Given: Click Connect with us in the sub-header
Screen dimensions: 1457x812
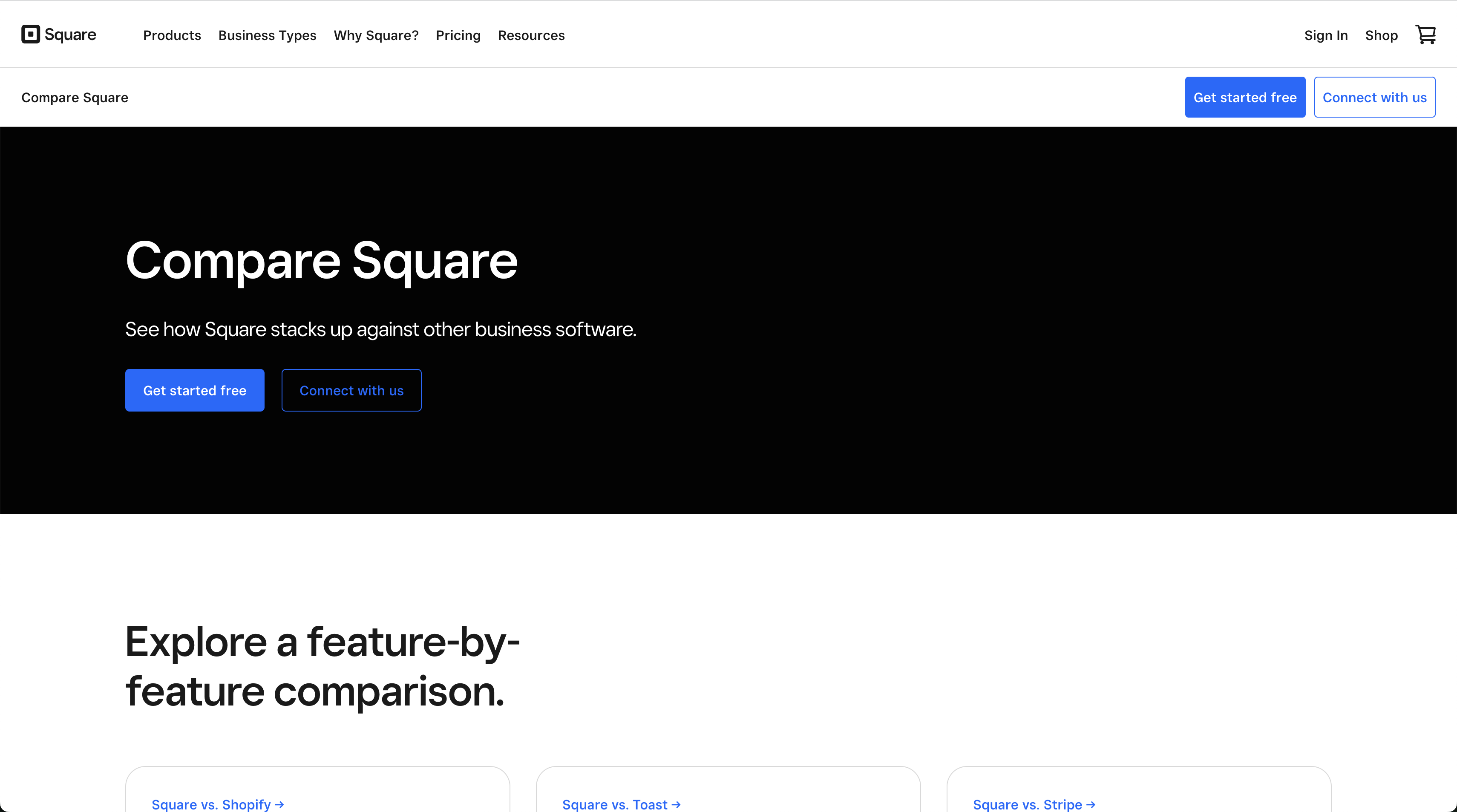Looking at the screenshot, I should pyautogui.click(x=1374, y=97).
